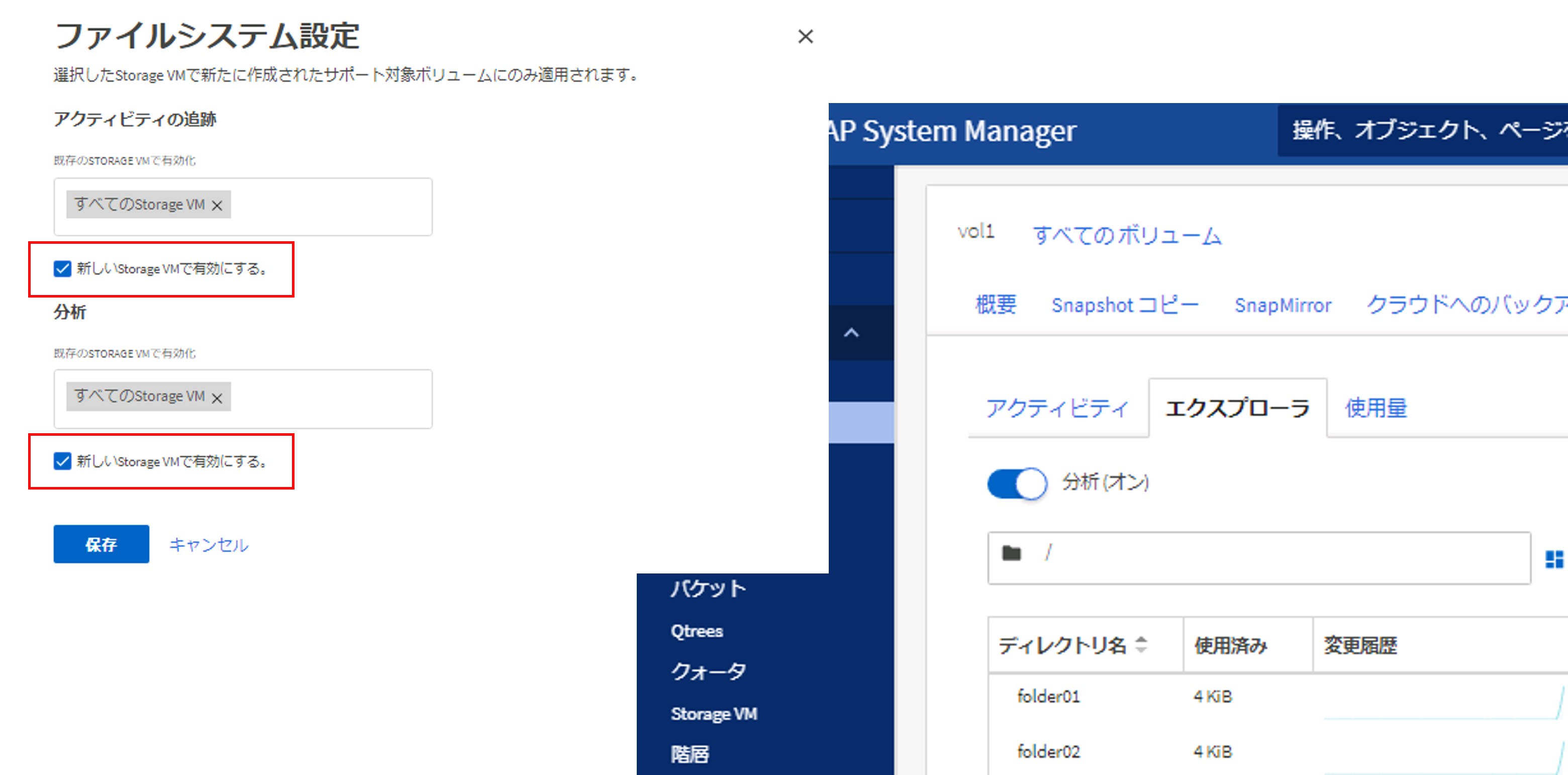Image resolution: width=1568 pixels, height=775 pixels.
Task: Sort by ディレクトリ名 column arrows
Action: coord(1141,644)
